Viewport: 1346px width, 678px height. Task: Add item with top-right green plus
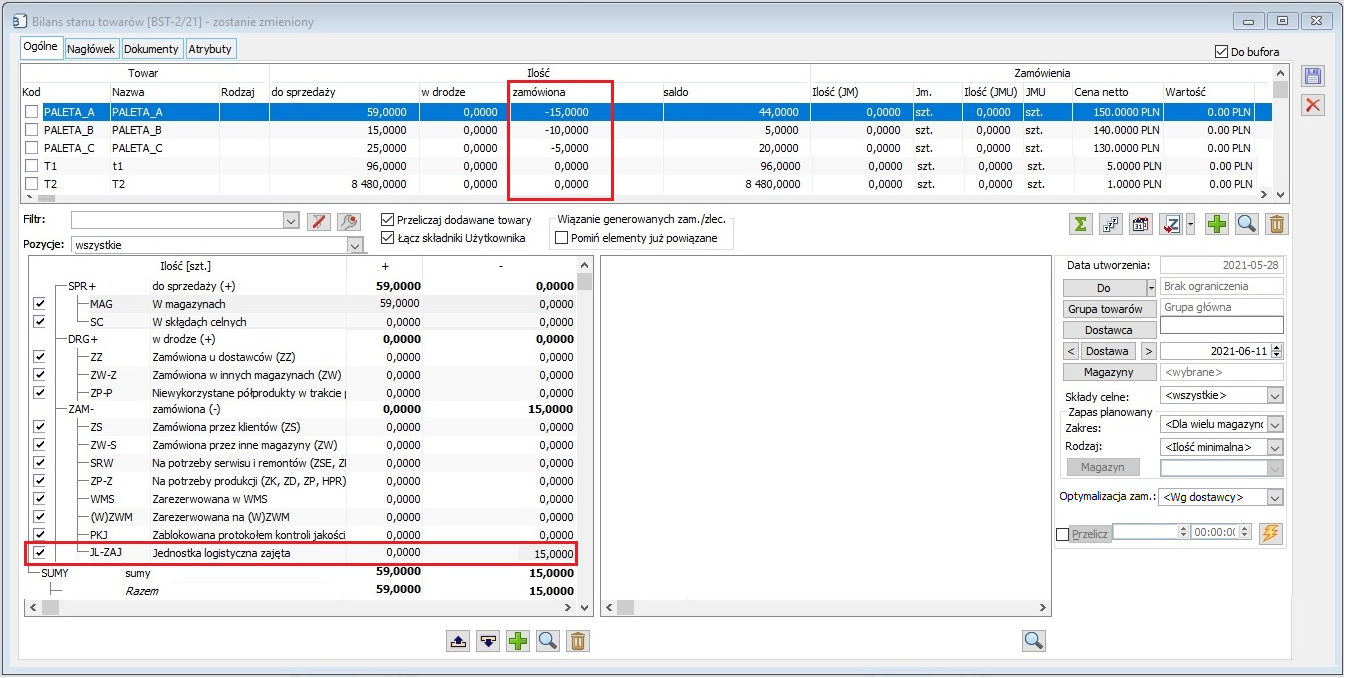tap(1216, 224)
